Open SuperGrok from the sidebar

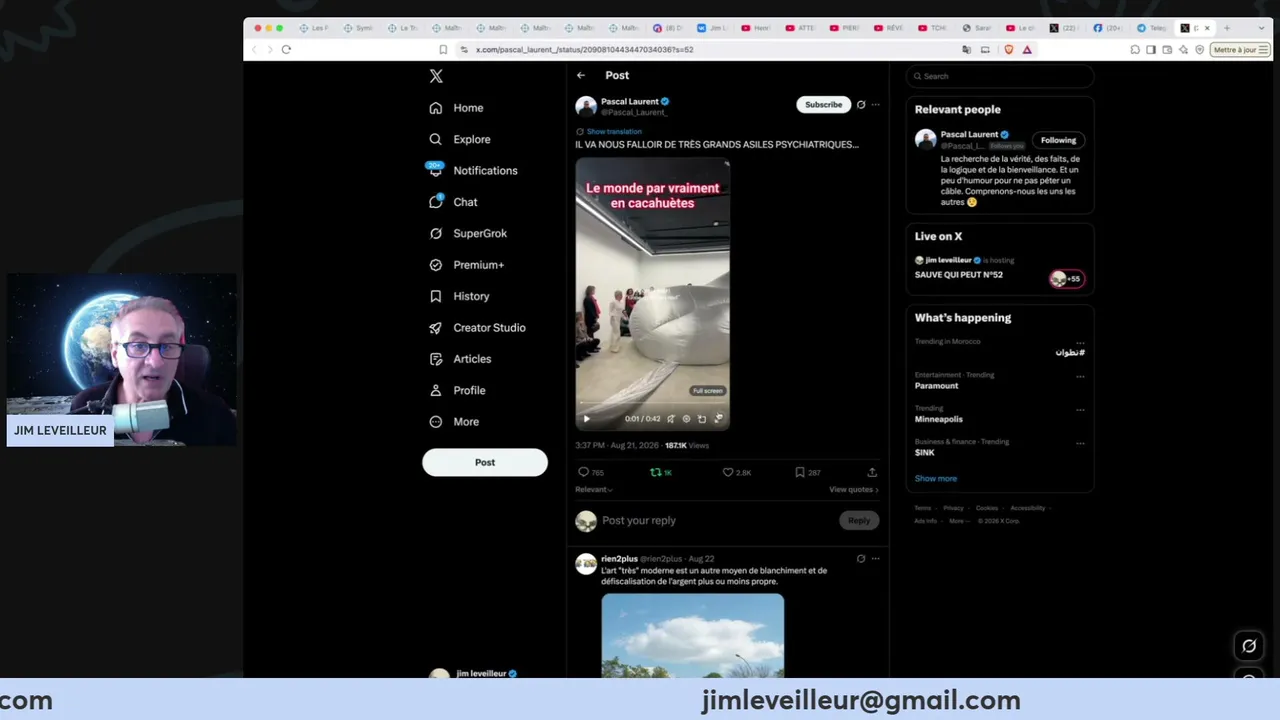(x=468, y=233)
